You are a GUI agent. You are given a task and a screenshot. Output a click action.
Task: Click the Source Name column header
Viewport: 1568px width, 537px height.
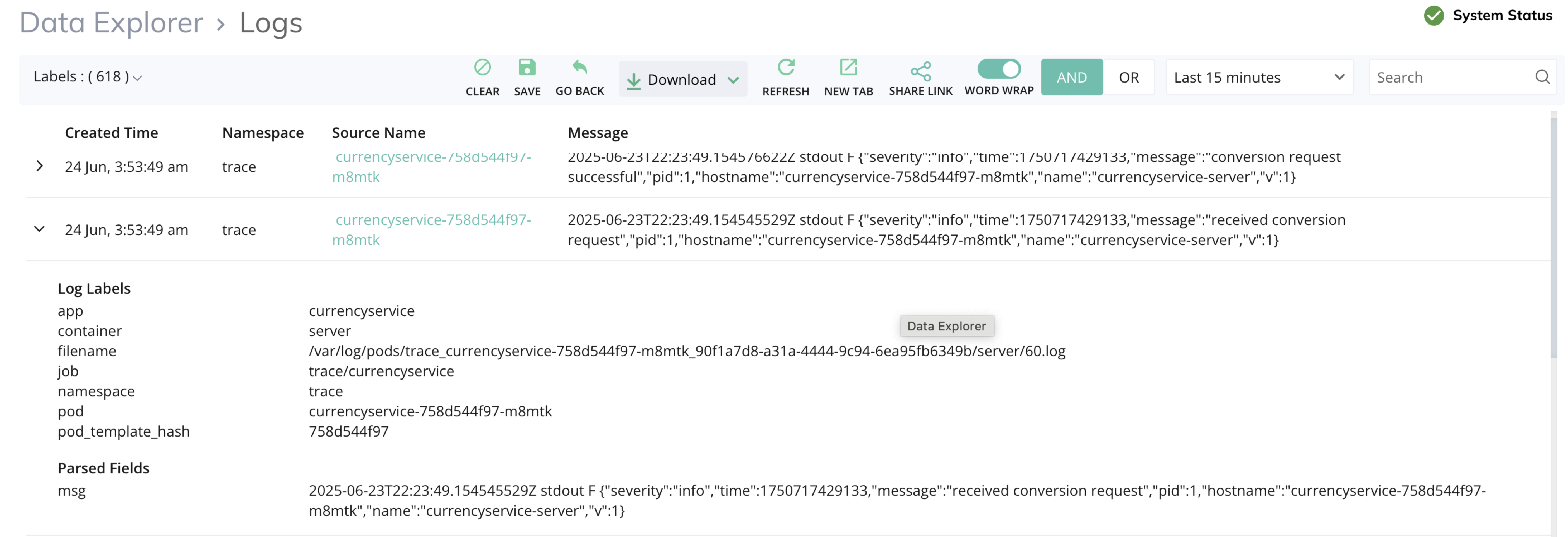(378, 133)
